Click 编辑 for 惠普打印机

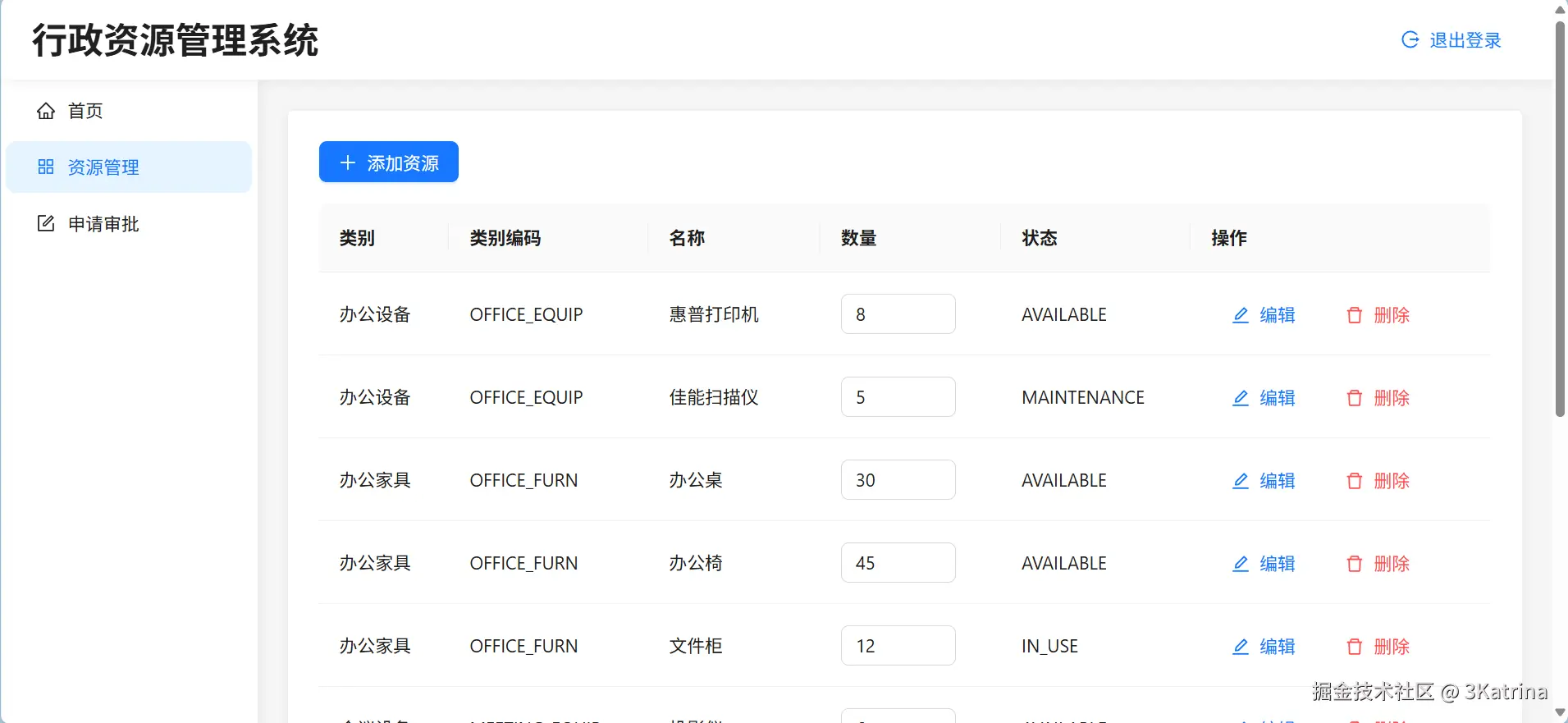pos(1264,315)
